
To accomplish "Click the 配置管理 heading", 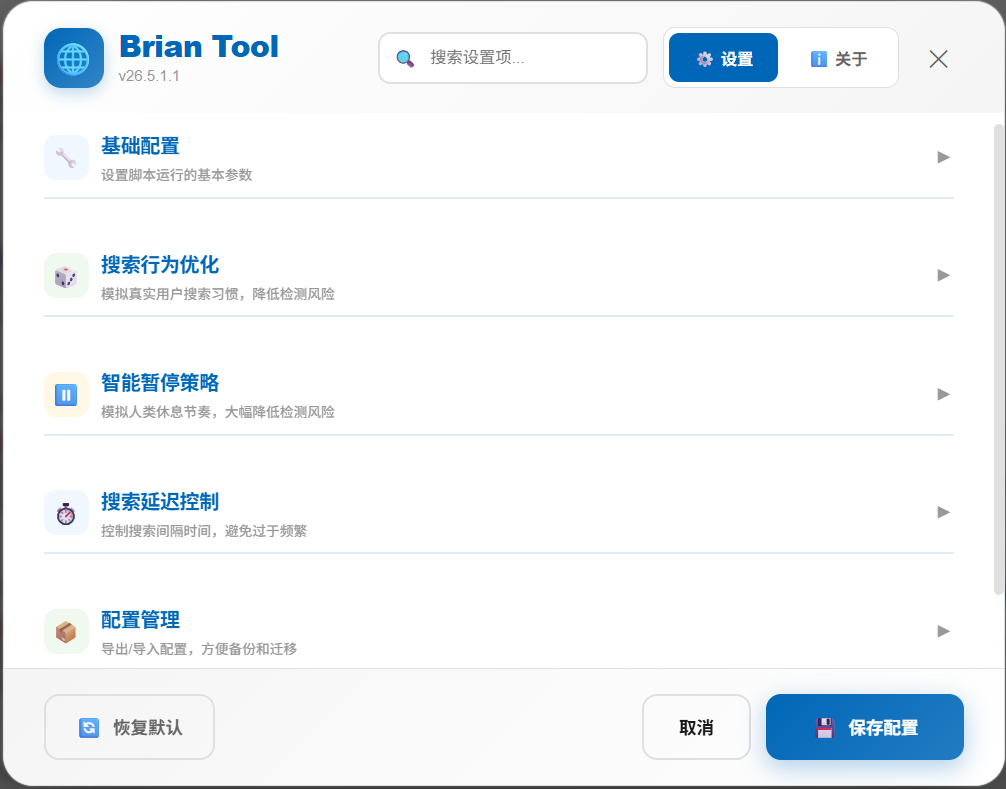I will tap(140, 620).
